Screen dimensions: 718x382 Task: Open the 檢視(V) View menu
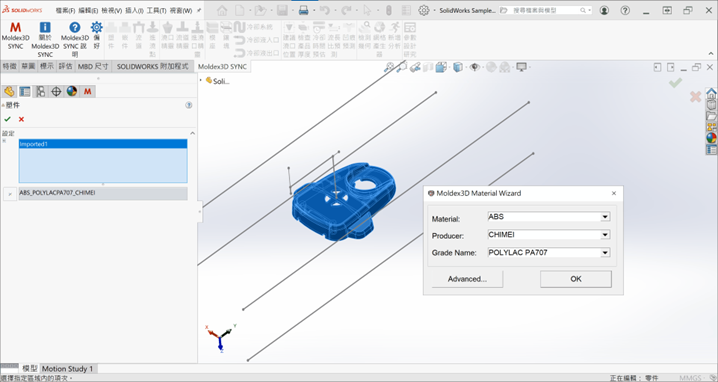tap(111, 10)
